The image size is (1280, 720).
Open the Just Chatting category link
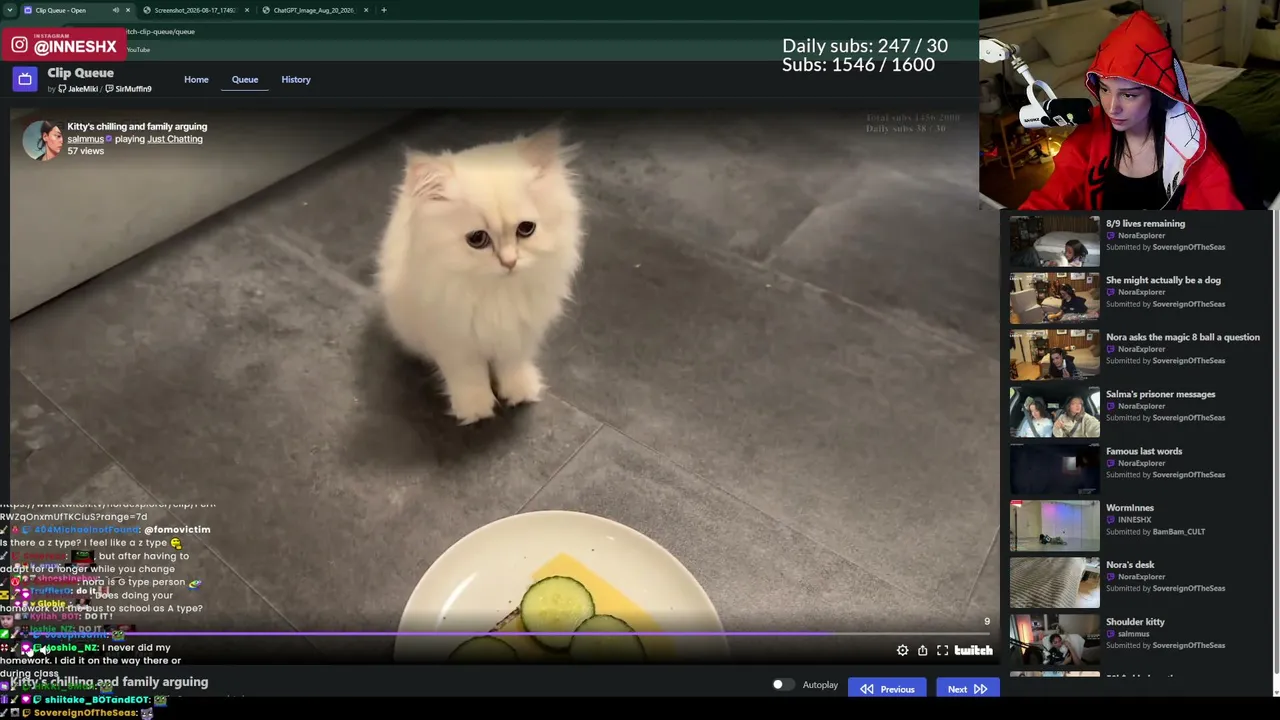tap(175, 139)
